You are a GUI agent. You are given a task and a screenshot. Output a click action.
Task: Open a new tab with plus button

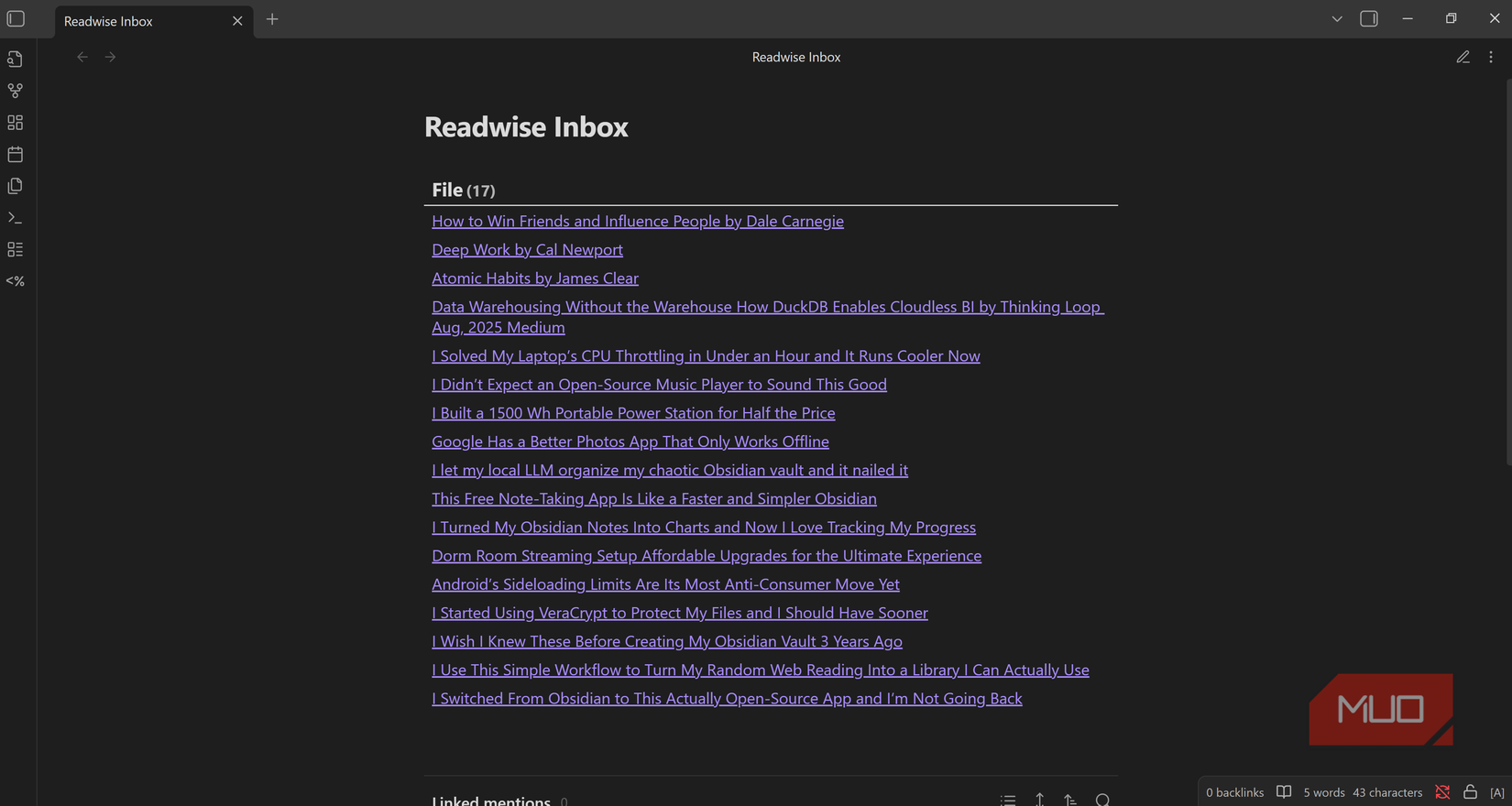click(x=272, y=19)
